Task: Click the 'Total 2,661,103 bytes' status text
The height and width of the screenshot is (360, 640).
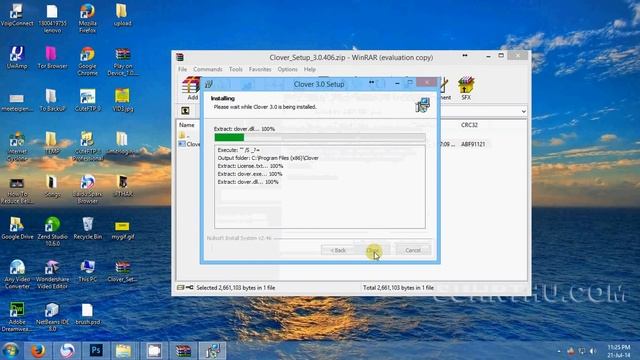Action: tap(398, 288)
